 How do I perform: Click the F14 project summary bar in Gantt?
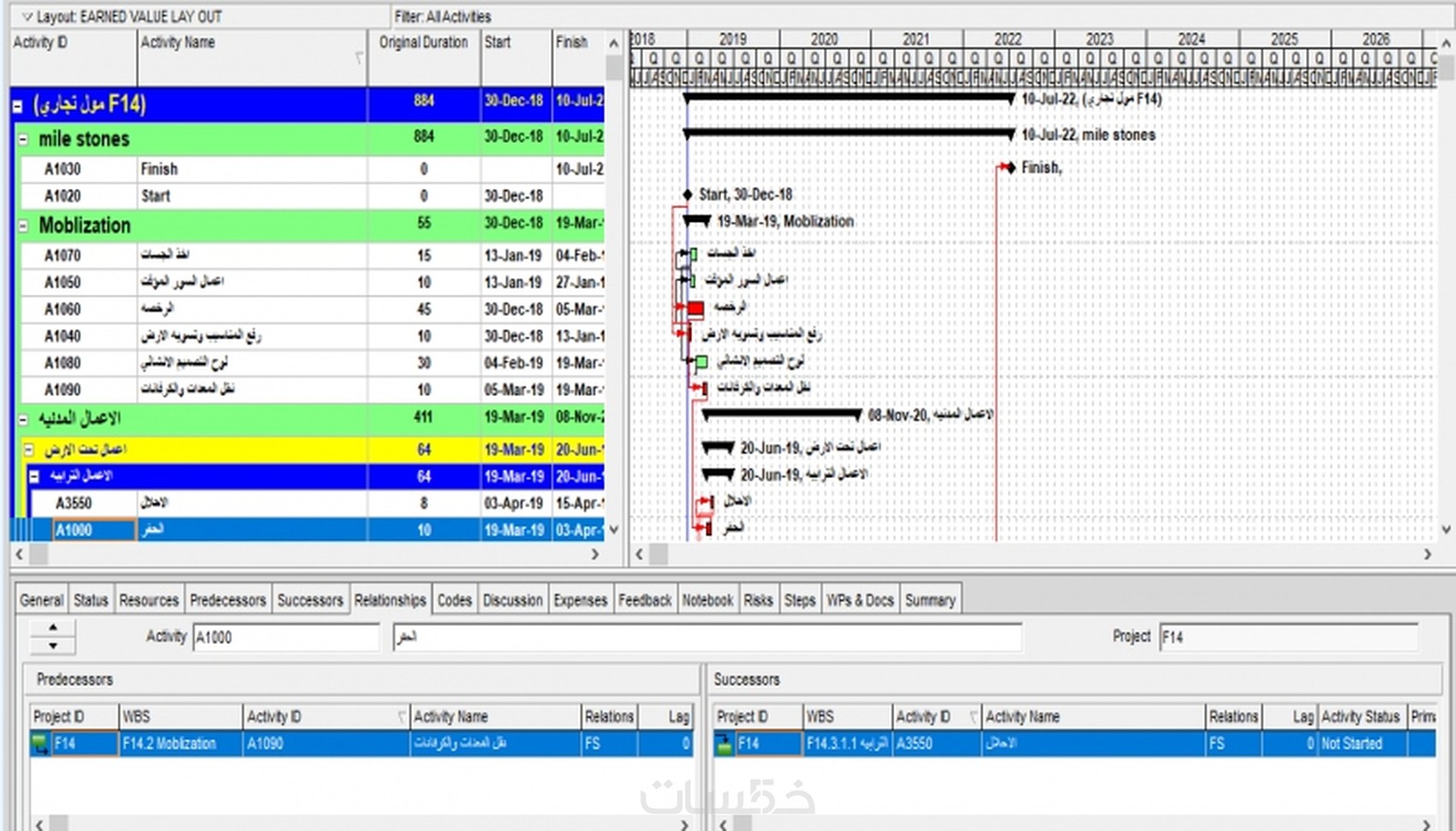click(x=849, y=99)
